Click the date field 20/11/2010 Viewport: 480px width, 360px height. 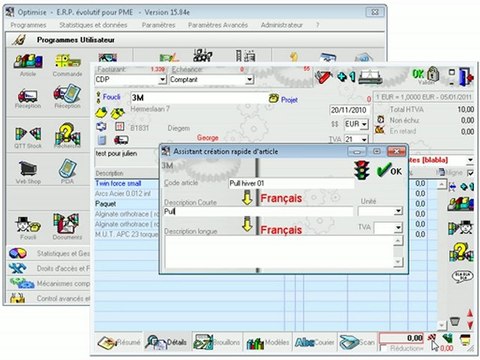click(x=349, y=110)
